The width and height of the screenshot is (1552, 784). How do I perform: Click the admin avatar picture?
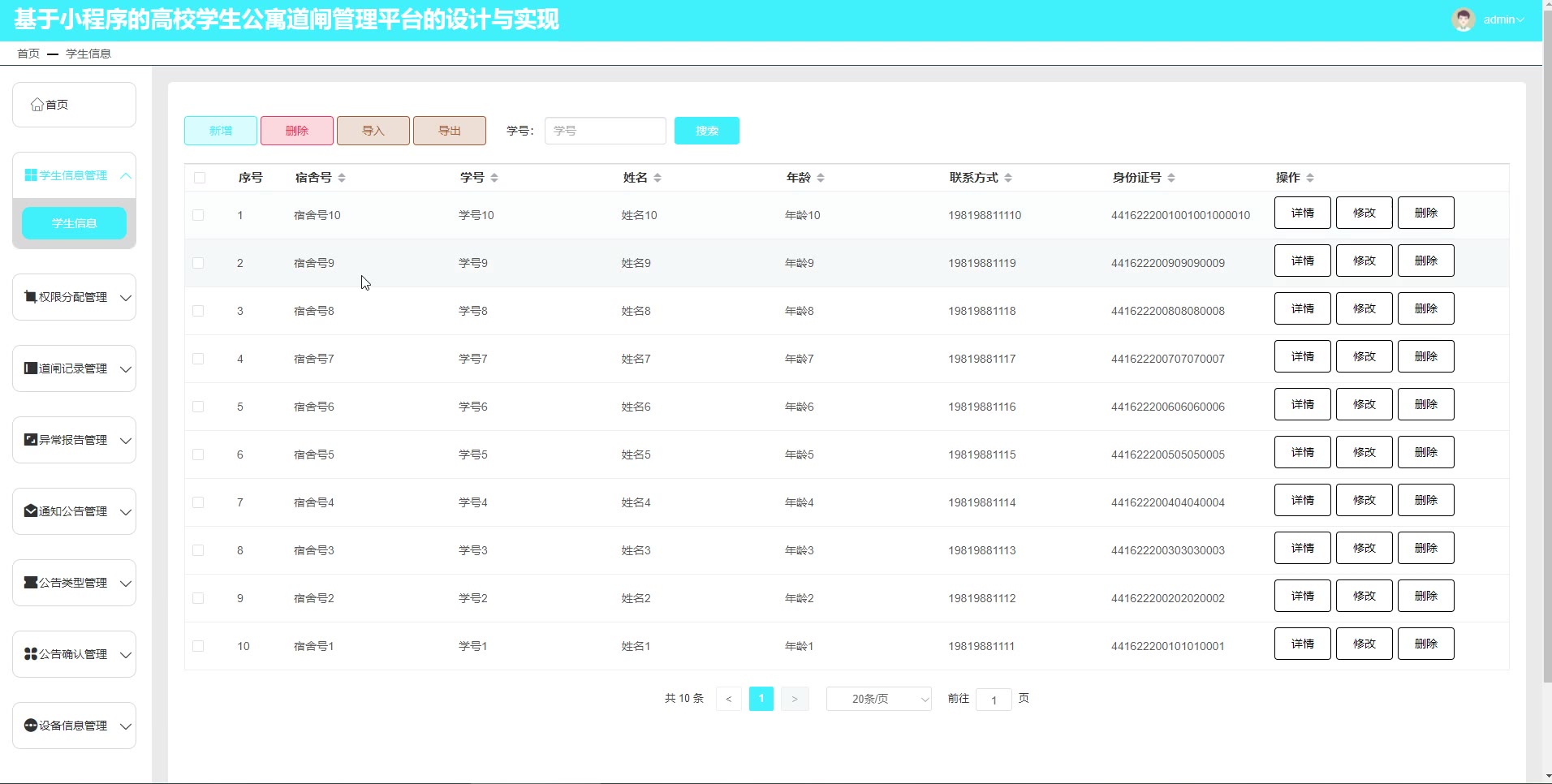[1463, 19]
